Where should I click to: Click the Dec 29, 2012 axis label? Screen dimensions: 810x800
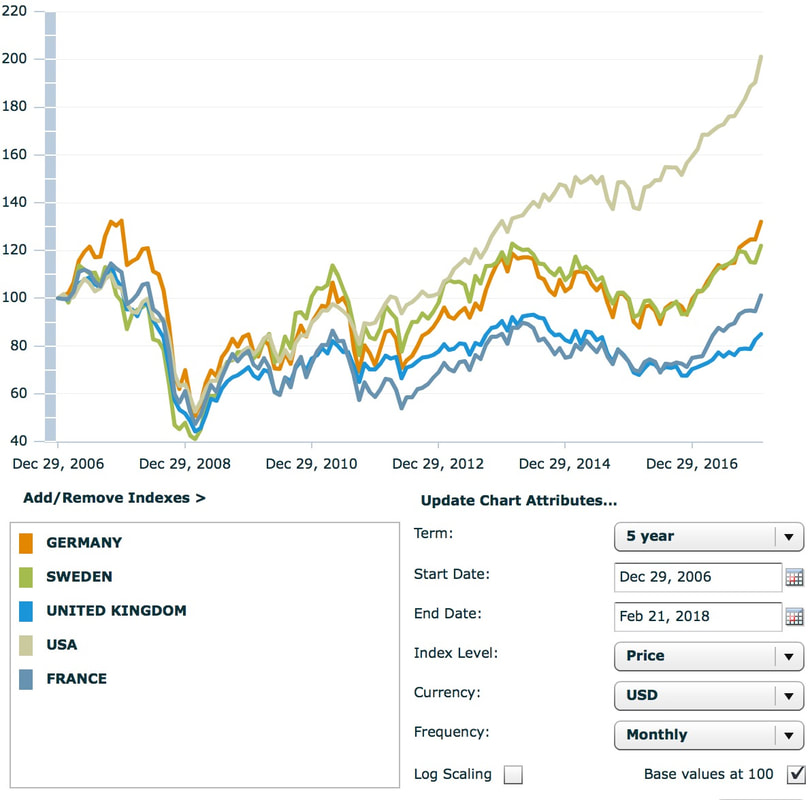click(438, 464)
